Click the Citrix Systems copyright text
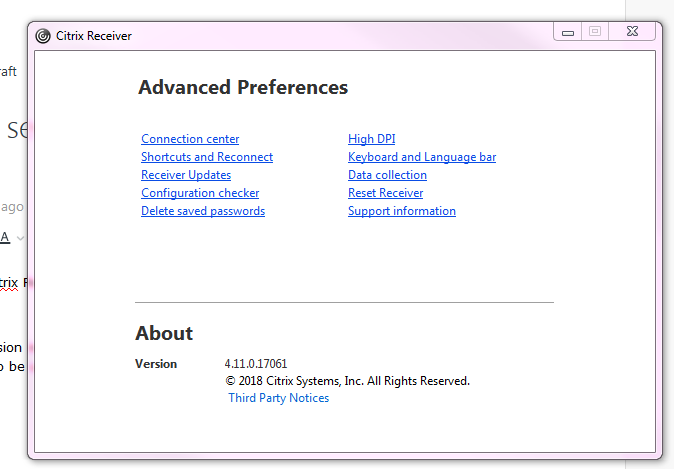Viewport: 674px width, 469px height. 347,381
